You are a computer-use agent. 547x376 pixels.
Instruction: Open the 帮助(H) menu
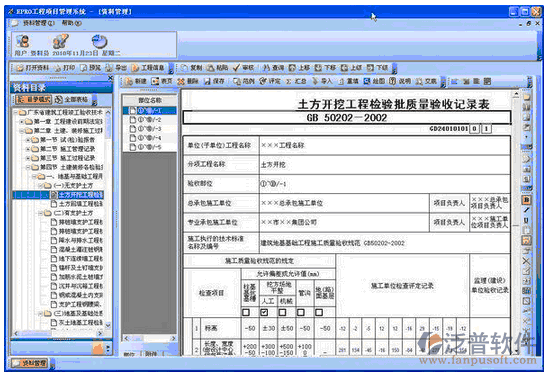pyautogui.click(x=72, y=23)
